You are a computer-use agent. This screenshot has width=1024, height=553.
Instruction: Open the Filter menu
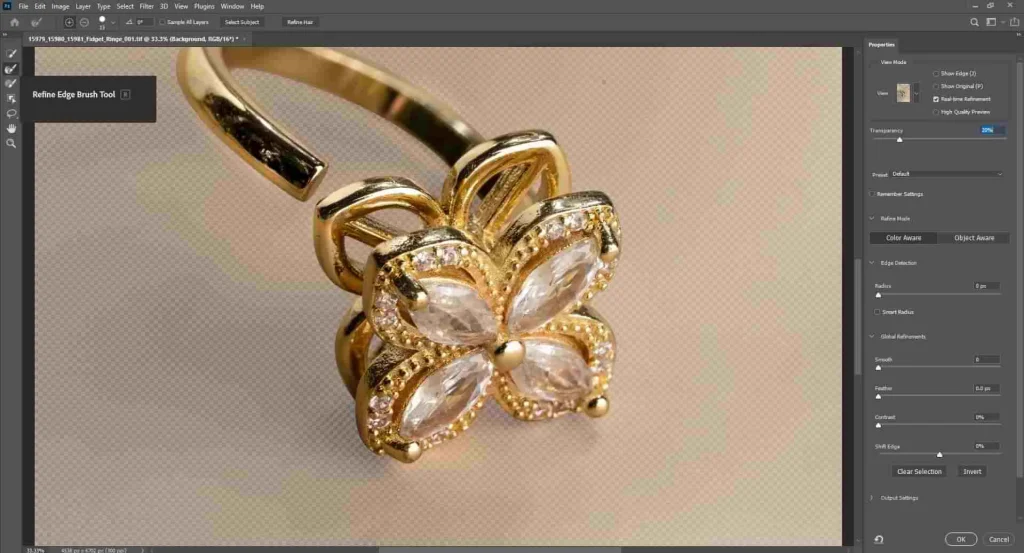[x=146, y=7]
